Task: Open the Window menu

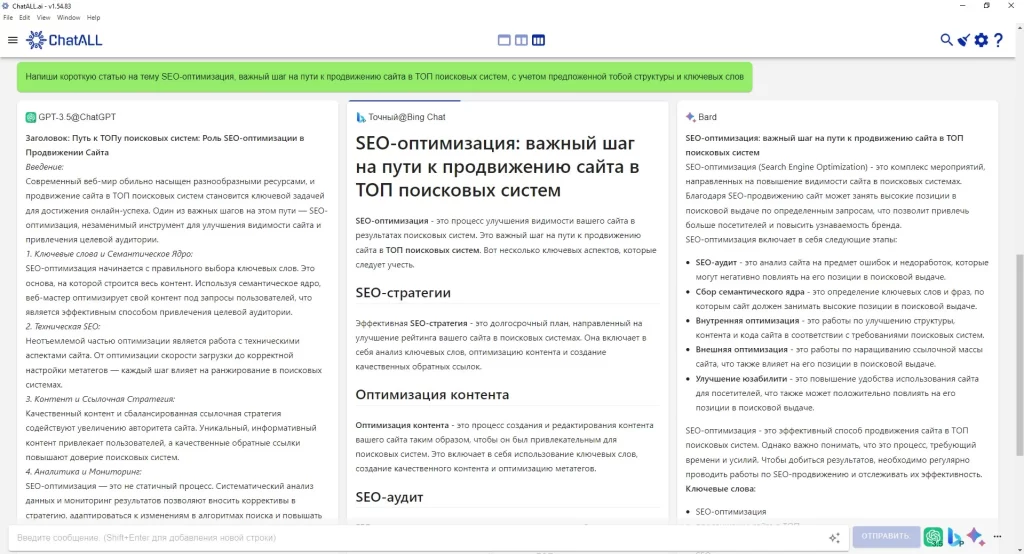Action: 68,18
